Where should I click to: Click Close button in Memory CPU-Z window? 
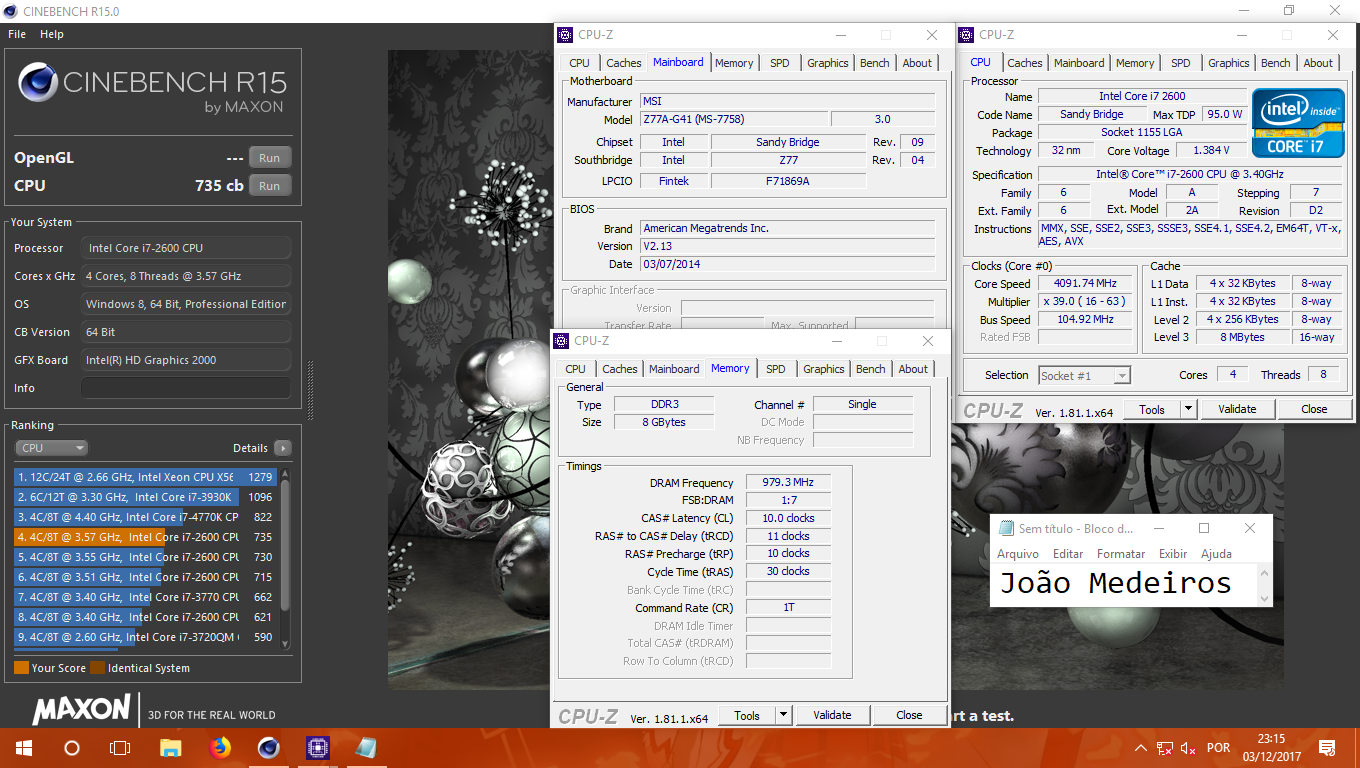tap(909, 715)
